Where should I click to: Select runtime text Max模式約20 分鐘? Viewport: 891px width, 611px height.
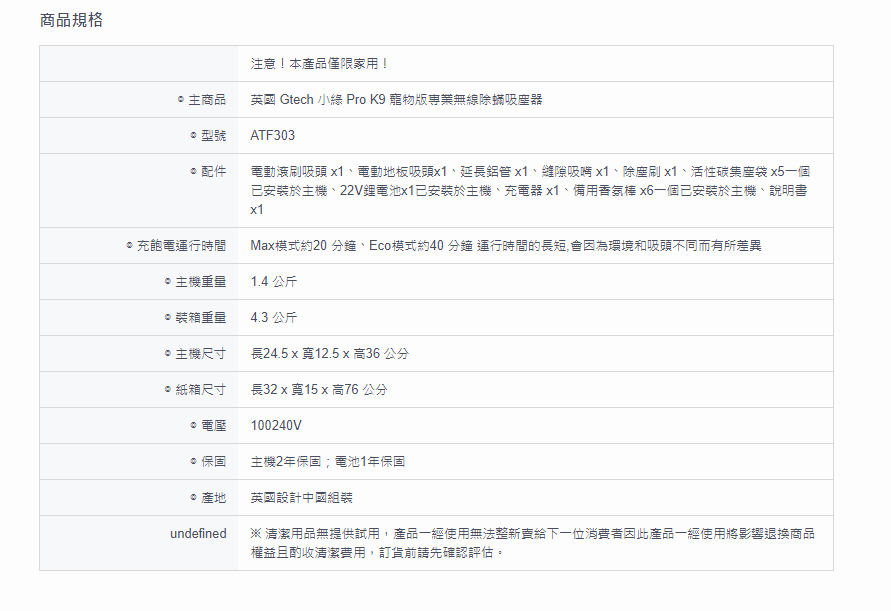[x=305, y=246]
